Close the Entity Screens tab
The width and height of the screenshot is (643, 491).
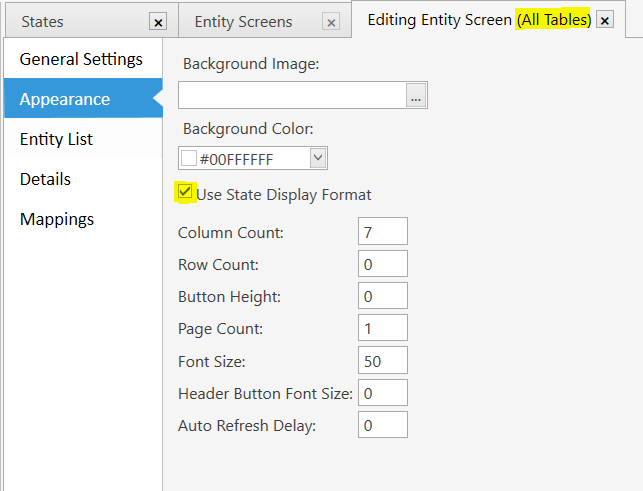click(x=331, y=22)
